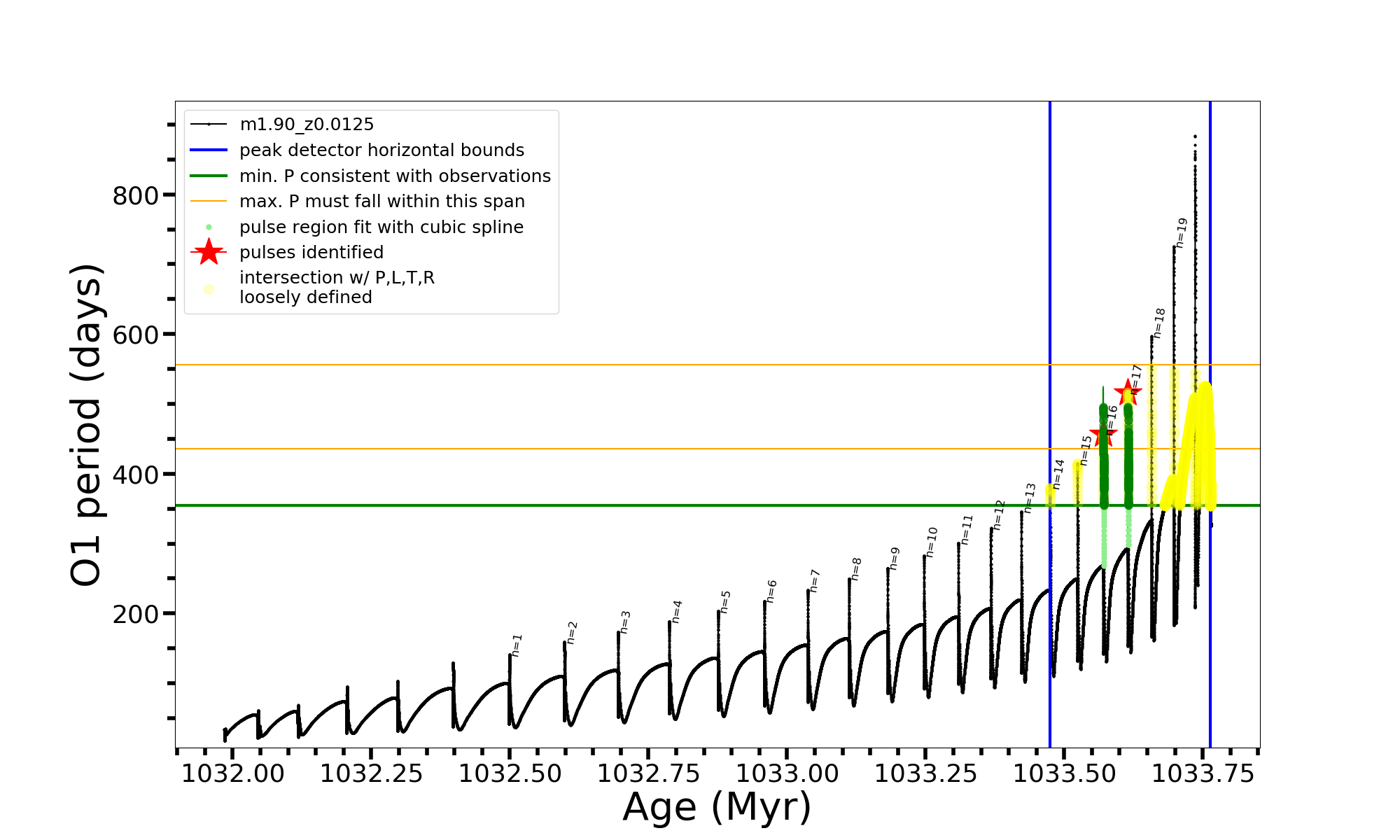Click the 'Age (Myr)' x-axis title
Viewport: 1400px width, 840px height.
pyautogui.click(x=717, y=807)
